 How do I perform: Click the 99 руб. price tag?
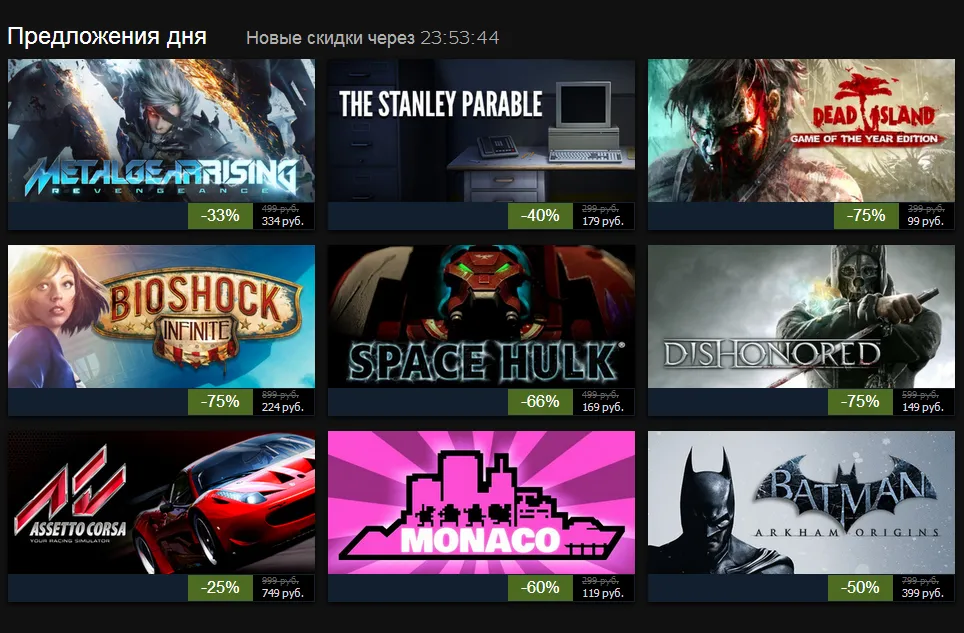click(x=925, y=221)
